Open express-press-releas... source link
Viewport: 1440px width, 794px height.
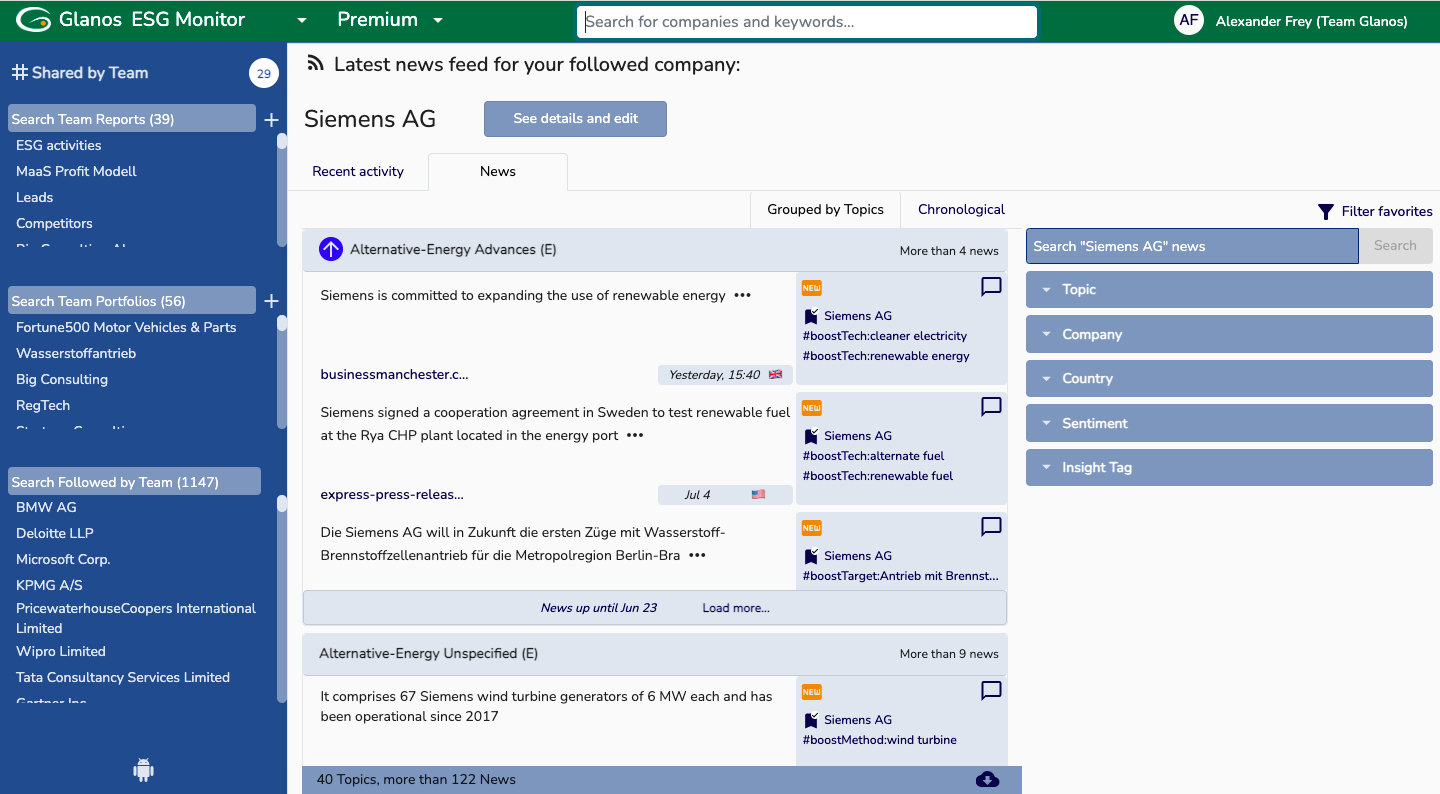pyautogui.click(x=392, y=495)
